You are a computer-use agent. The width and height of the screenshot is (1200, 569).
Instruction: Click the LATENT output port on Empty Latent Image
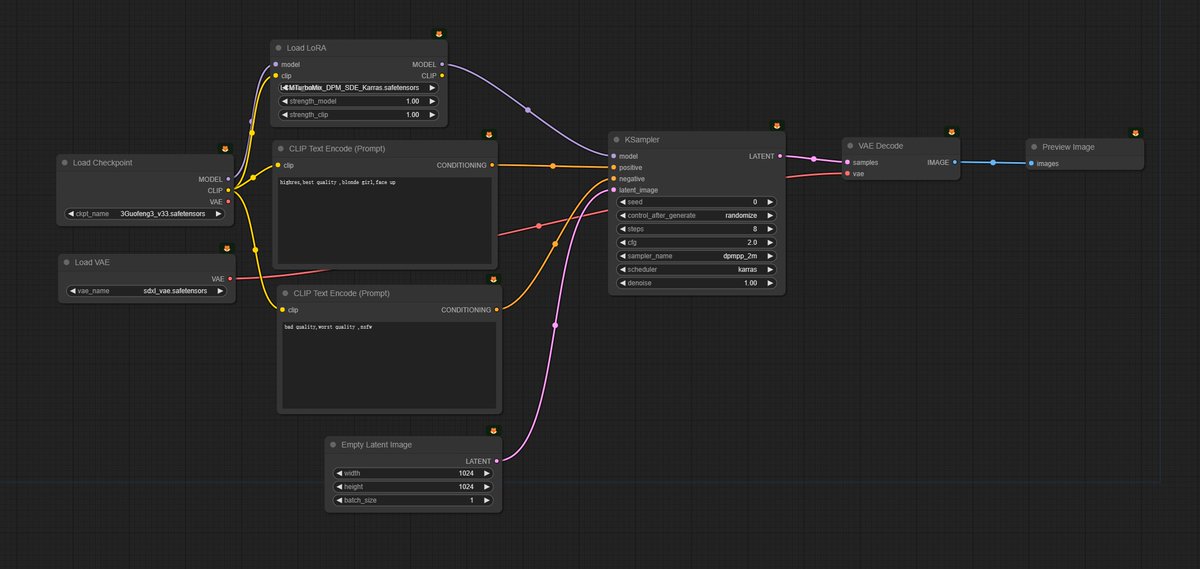click(x=497, y=461)
